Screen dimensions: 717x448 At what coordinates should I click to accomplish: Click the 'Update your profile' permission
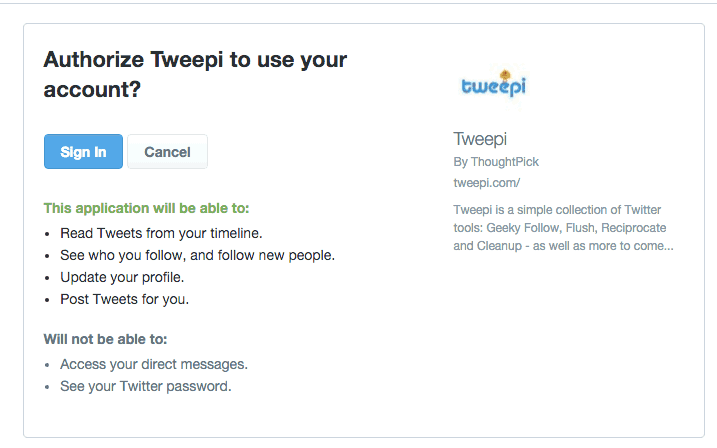(122, 277)
